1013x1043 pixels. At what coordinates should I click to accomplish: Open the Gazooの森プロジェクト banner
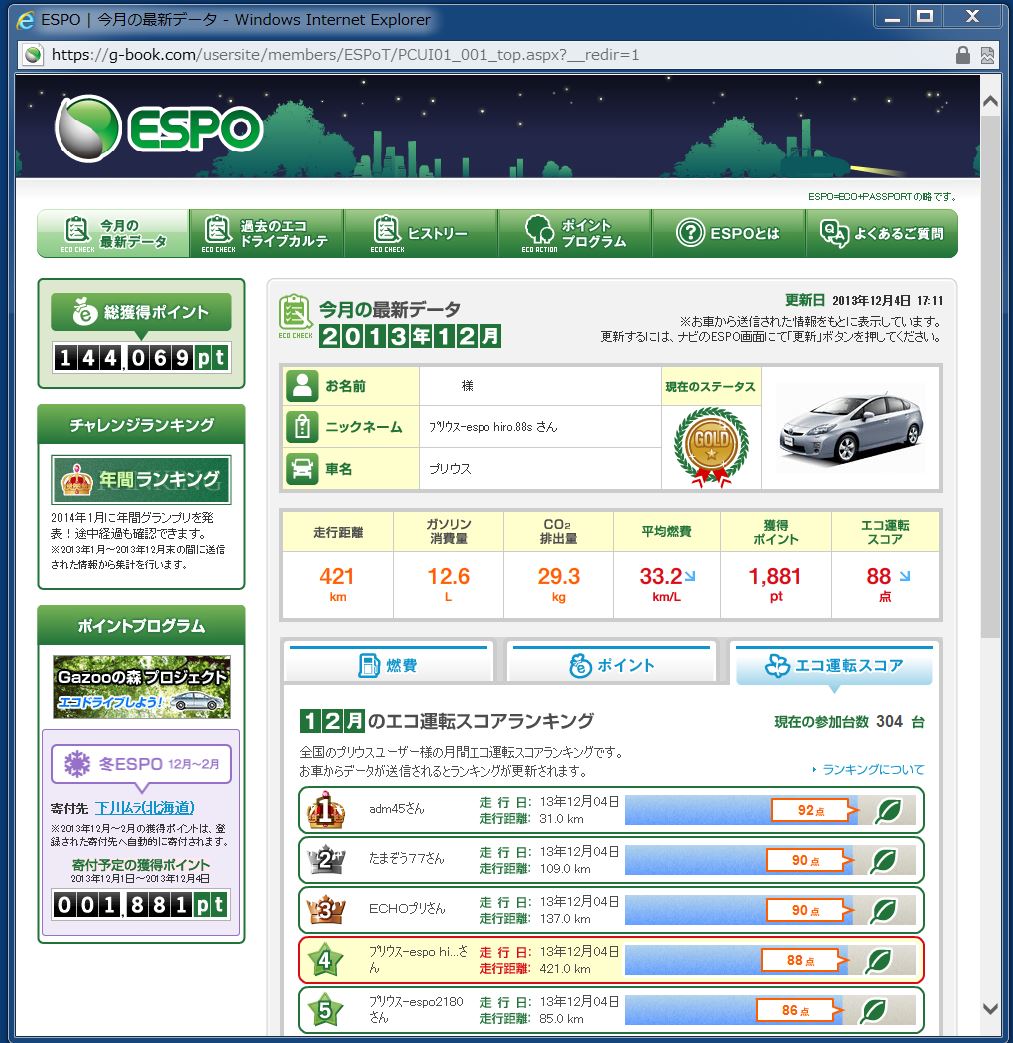pos(142,687)
